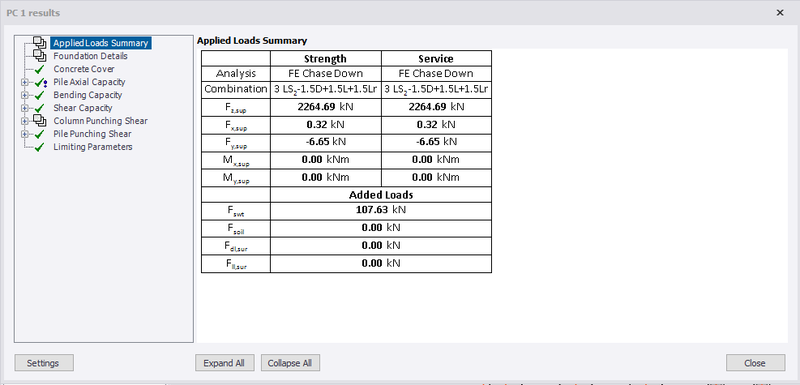Click Strength Fx,sup value 0.32 kN
The image size is (800, 385).
point(326,125)
